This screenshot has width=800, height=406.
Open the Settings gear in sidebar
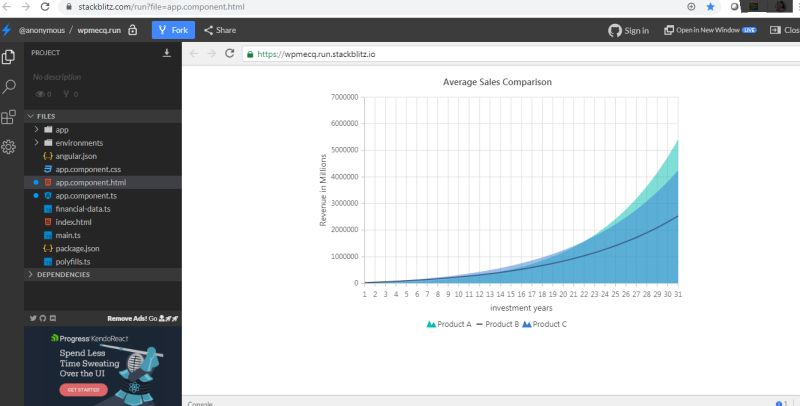tap(8, 147)
